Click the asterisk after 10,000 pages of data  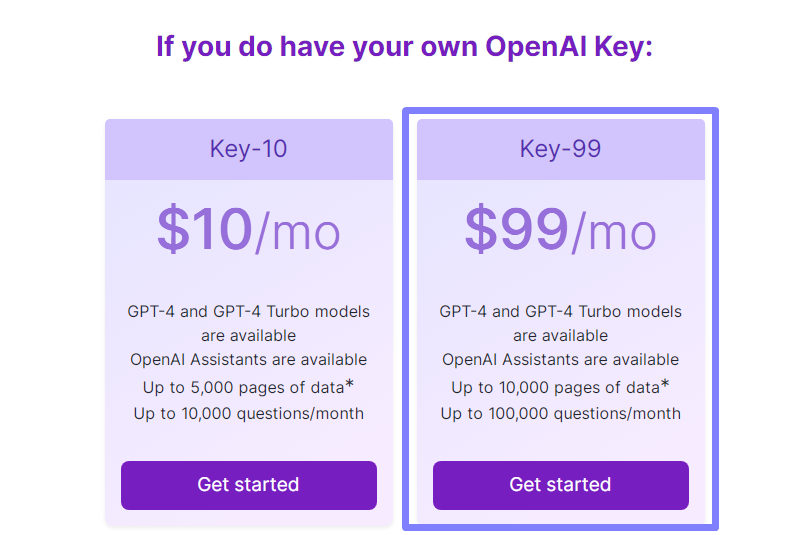tap(665, 384)
